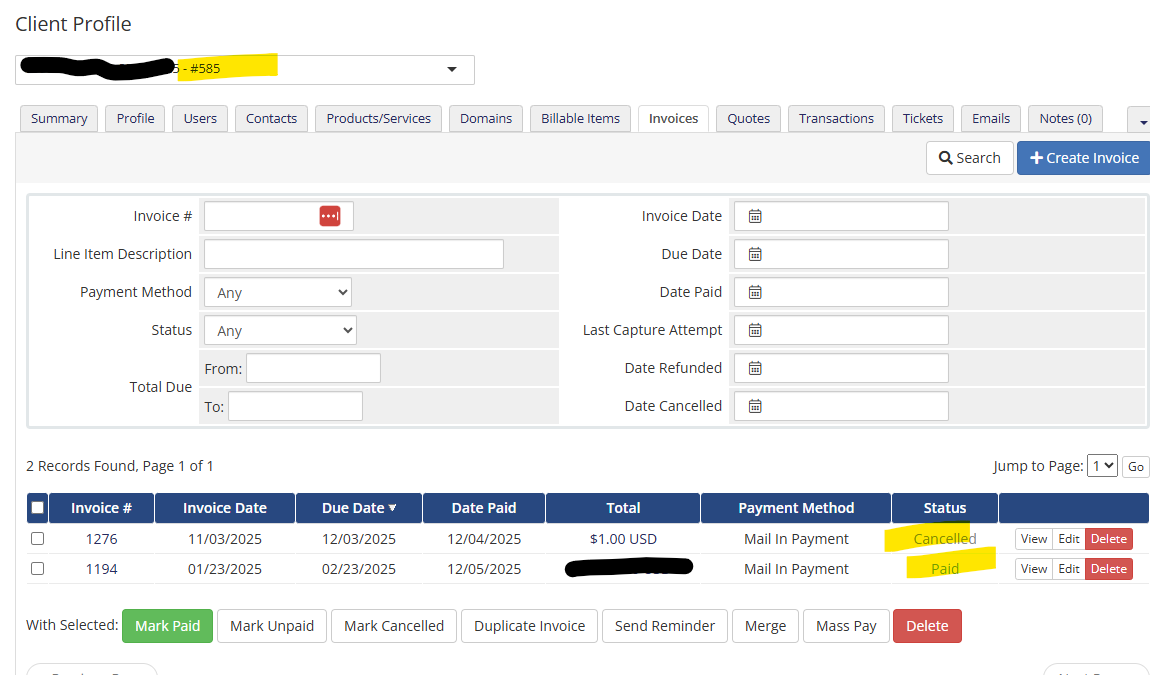Click the Last Capture Attempt calendar icon
Screen dimensions: 1150x675
point(755,330)
